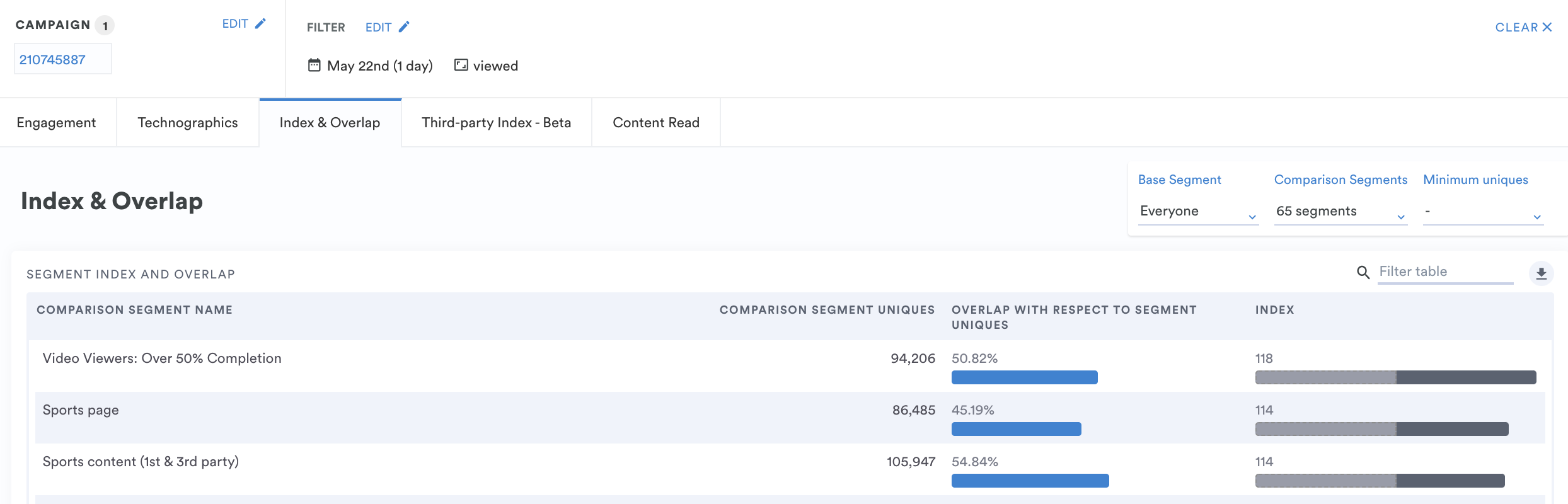Switch to the Engagement tab

coord(57,123)
